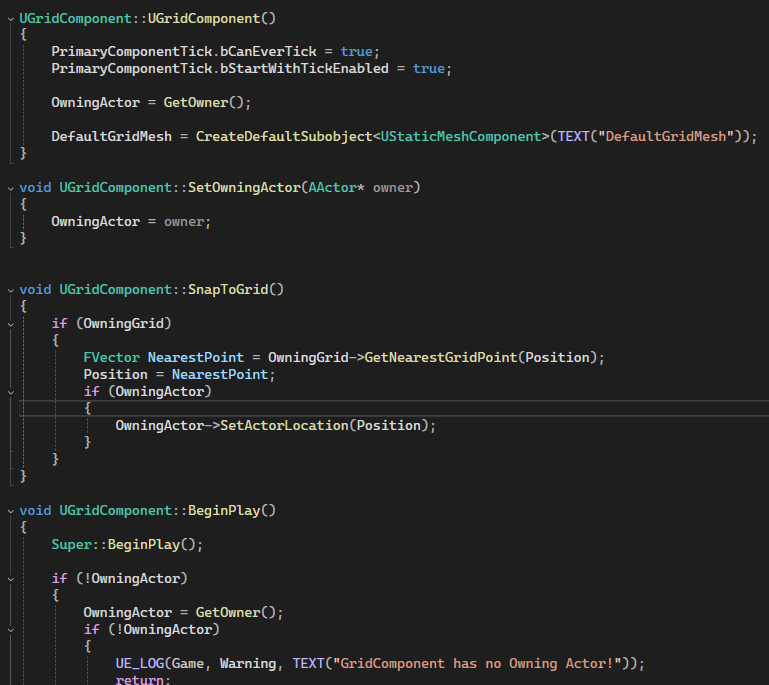The height and width of the screenshot is (685, 769).
Task: Click the bStartWithTickEnabled text
Action: click(x=304, y=68)
